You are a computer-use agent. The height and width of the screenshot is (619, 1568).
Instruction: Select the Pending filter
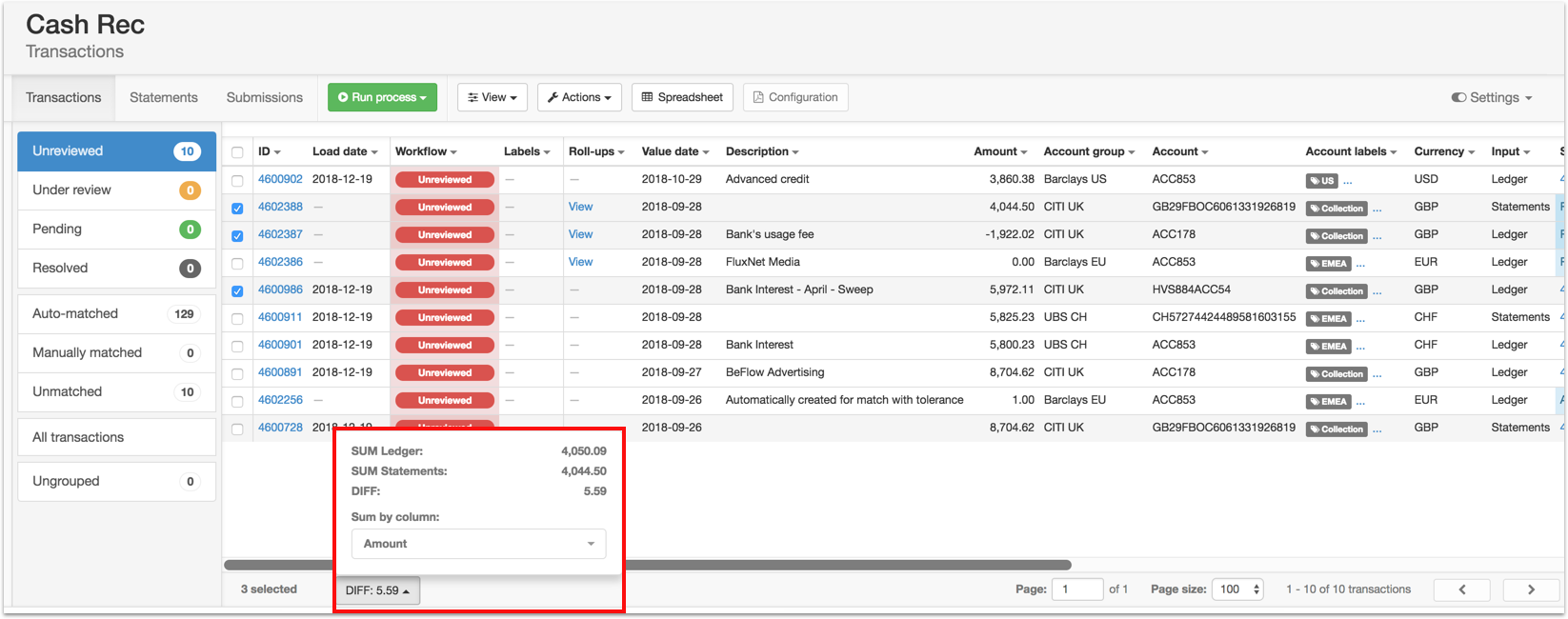pos(116,229)
